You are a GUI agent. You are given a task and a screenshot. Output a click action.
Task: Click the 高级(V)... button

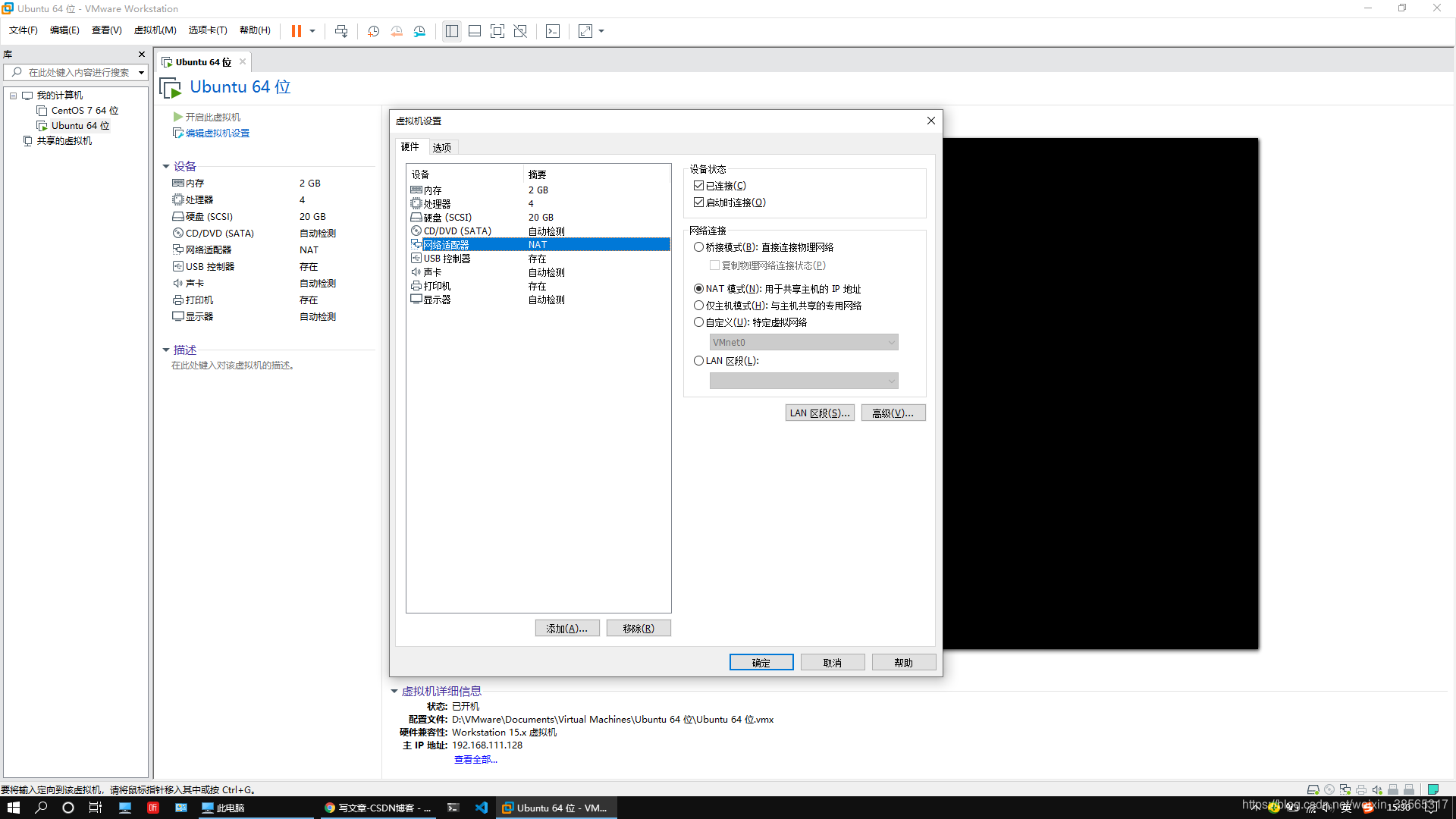pos(893,413)
